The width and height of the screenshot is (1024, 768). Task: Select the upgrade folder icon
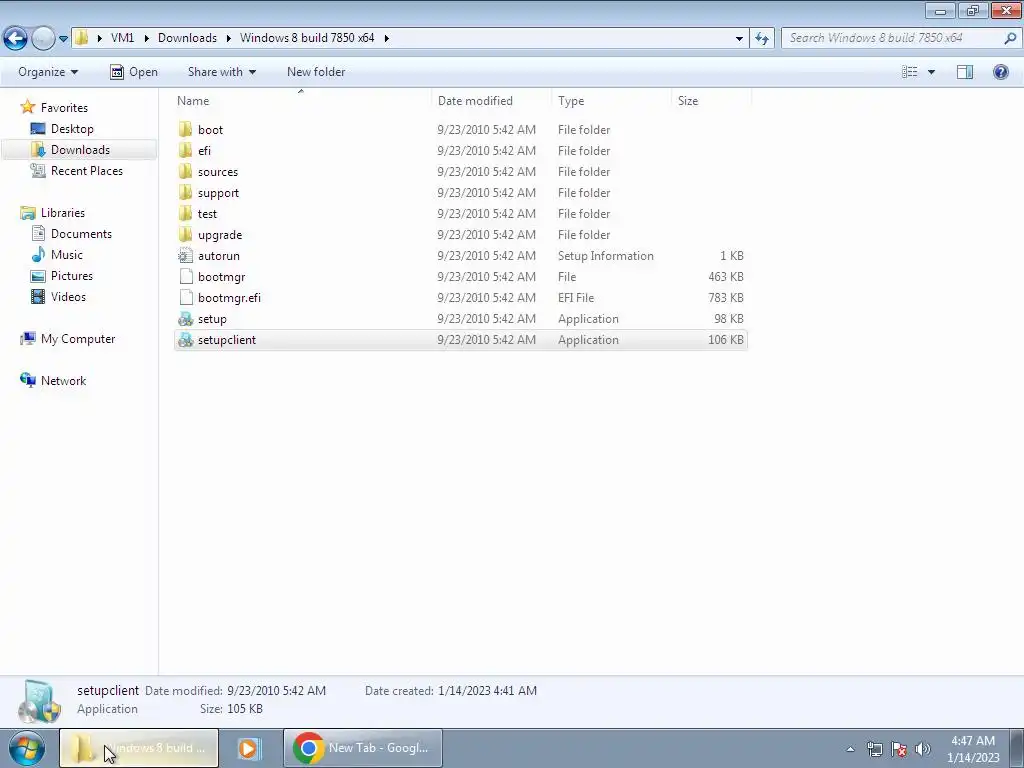point(185,234)
